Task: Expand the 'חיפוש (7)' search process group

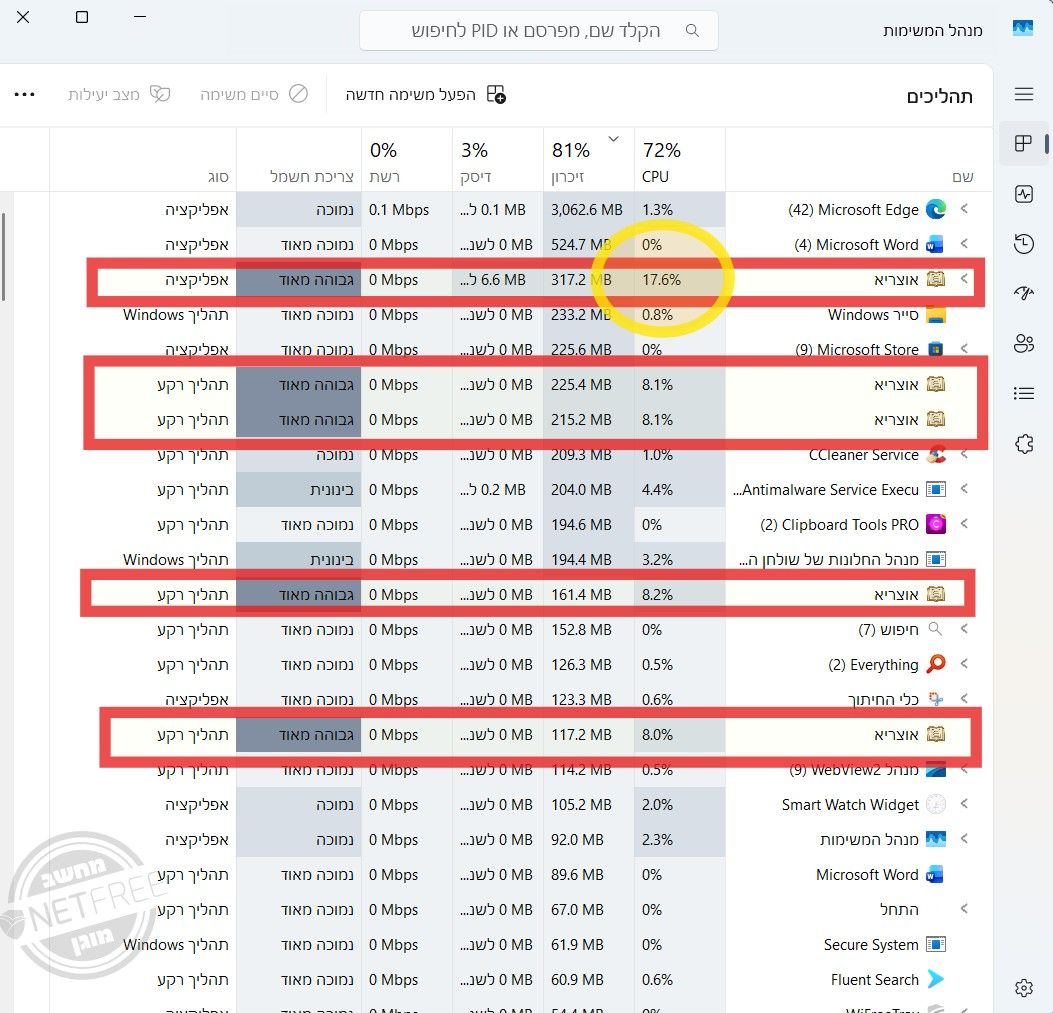Action: (x=964, y=629)
